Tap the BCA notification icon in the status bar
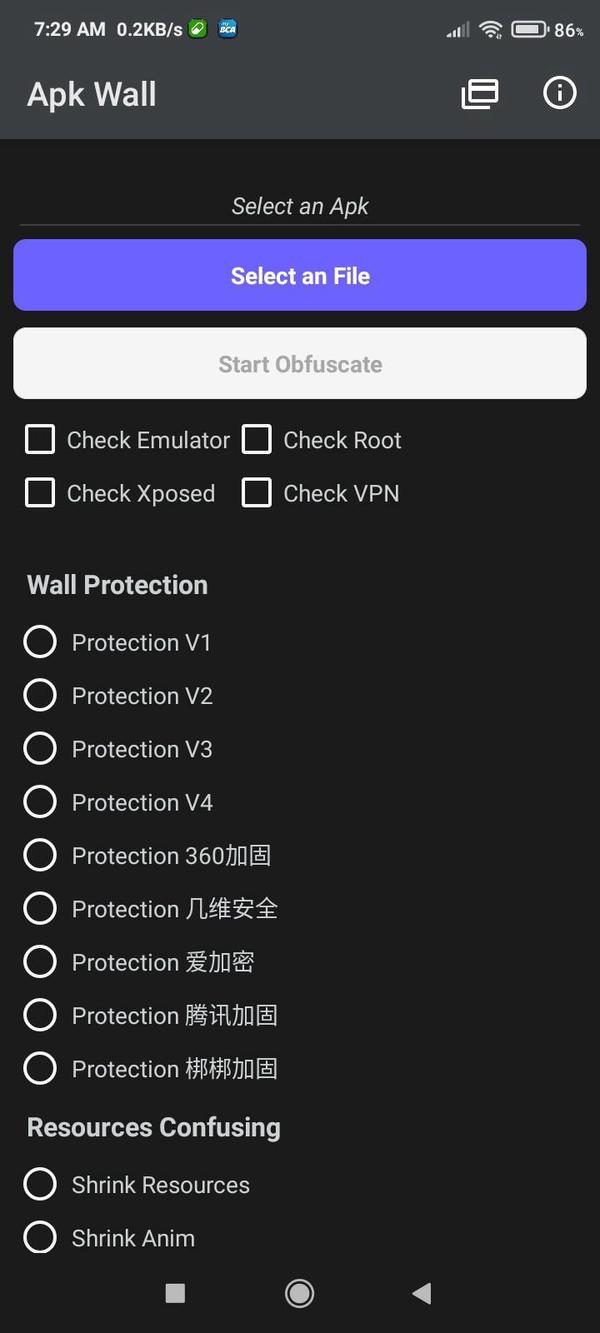 pos(226,29)
